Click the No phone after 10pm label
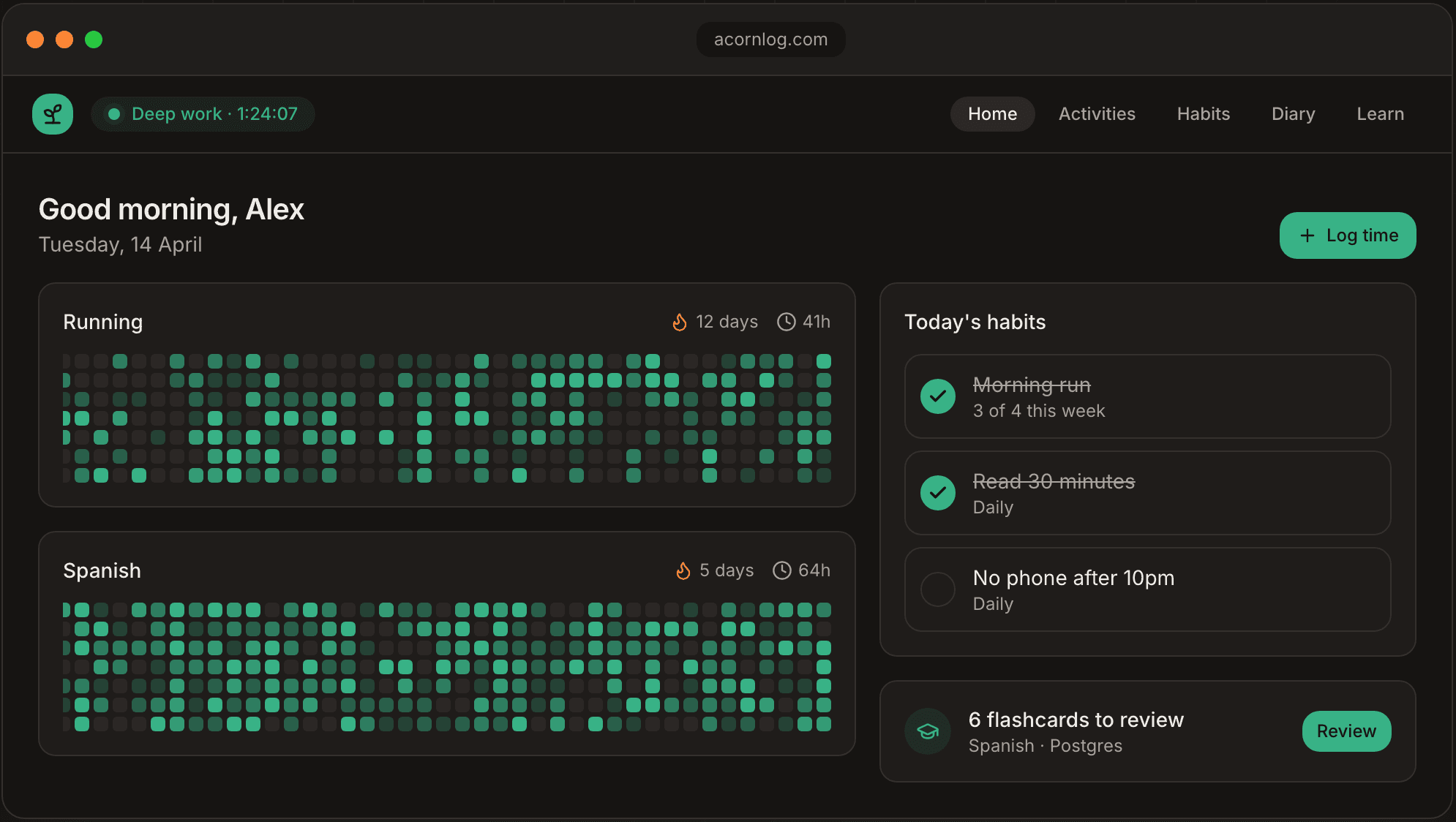The image size is (1456, 822). pos(1073,578)
